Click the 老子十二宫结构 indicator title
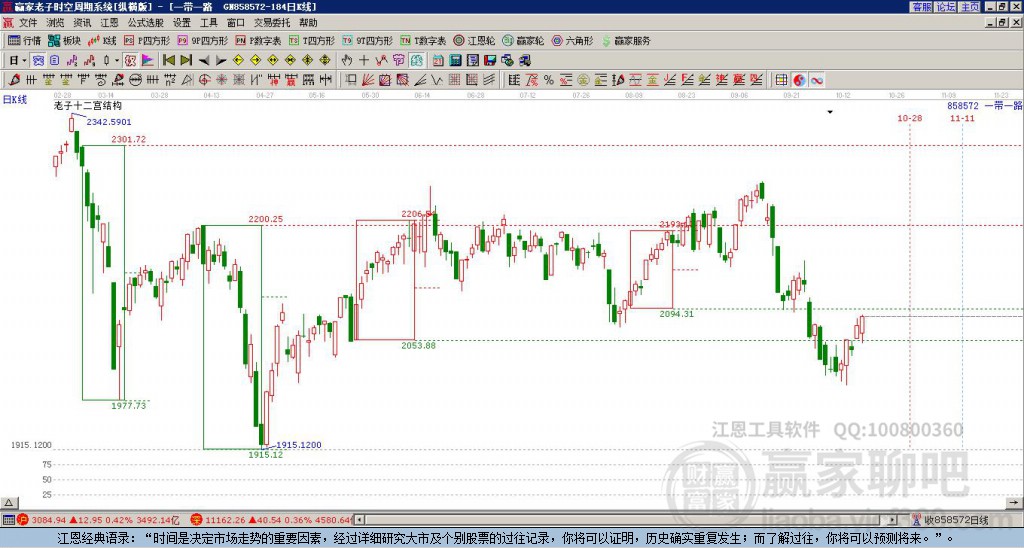 tap(88, 106)
